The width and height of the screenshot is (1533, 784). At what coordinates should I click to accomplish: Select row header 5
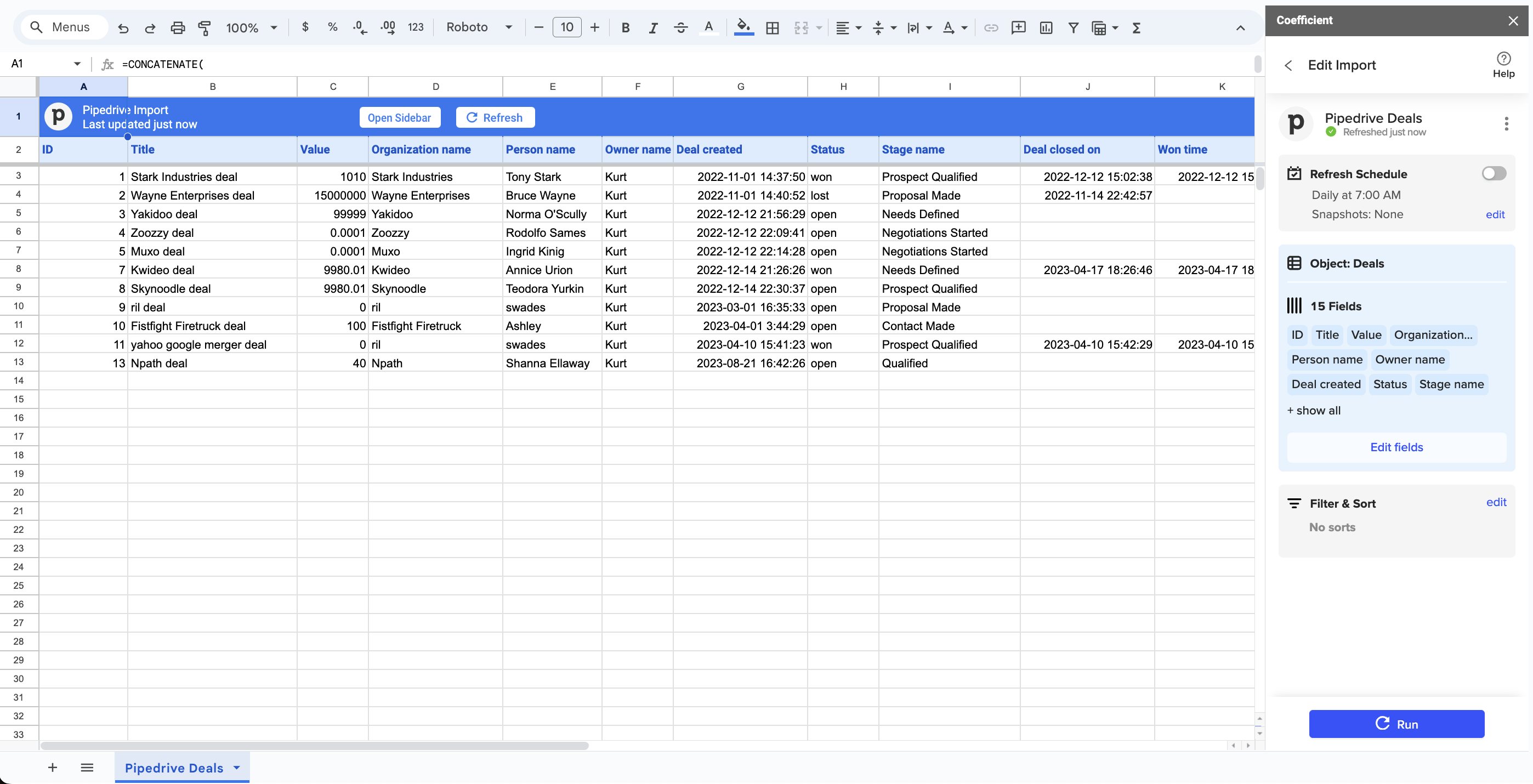click(x=19, y=213)
